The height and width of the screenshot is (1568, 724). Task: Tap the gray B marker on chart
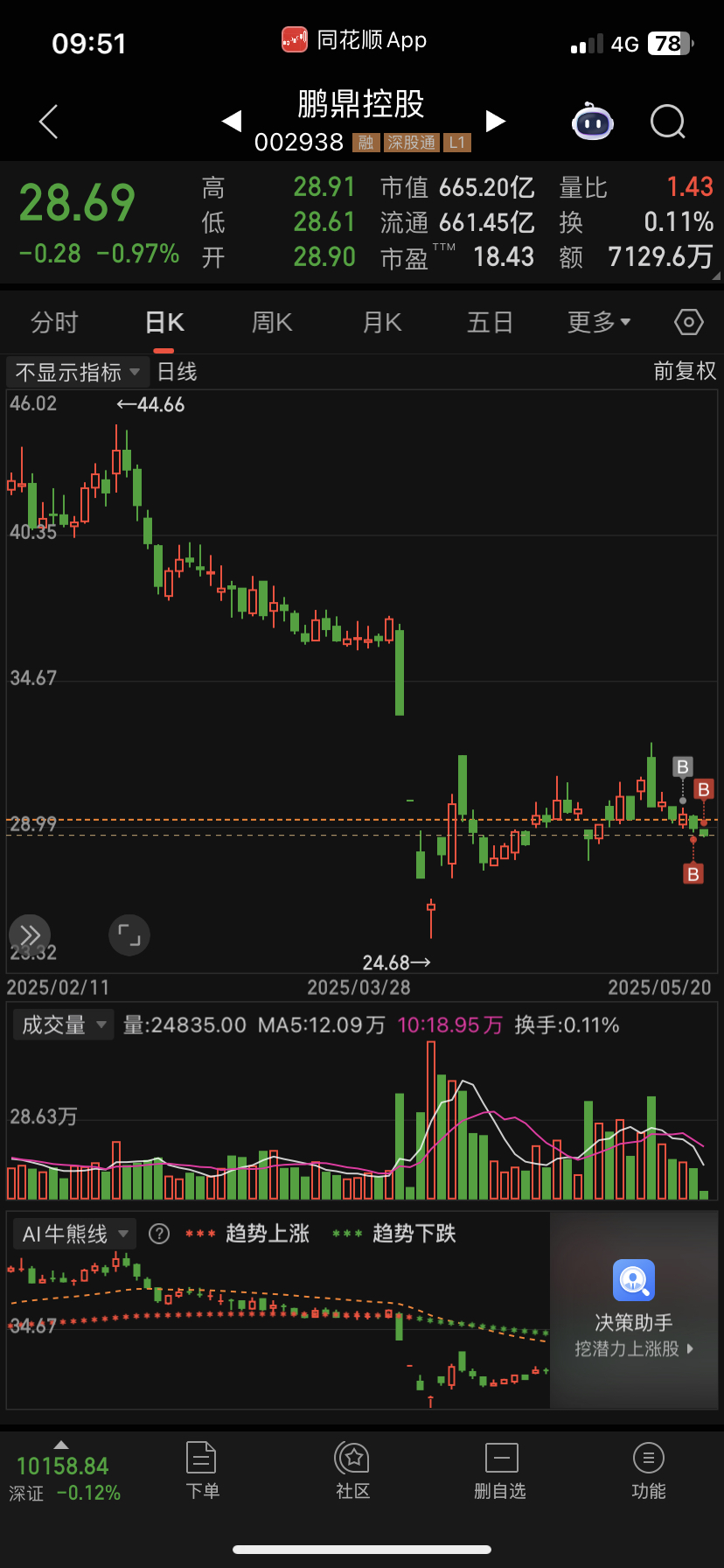point(683,767)
